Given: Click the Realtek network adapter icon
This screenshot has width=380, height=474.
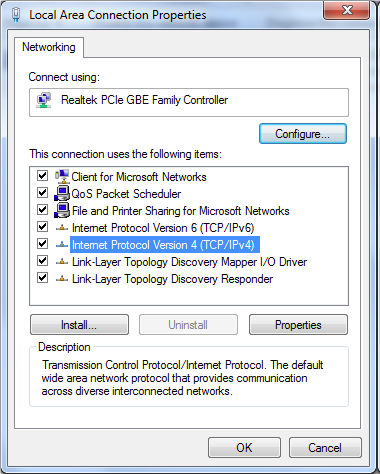Looking at the screenshot, I should pos(44,100).
